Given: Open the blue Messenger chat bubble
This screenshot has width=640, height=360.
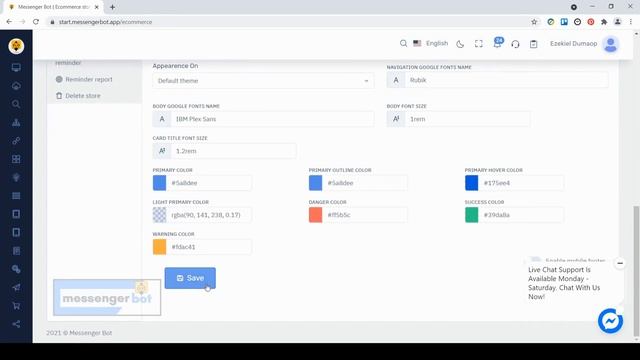Looking at the screenshot, I should click(x=610, y=321).
